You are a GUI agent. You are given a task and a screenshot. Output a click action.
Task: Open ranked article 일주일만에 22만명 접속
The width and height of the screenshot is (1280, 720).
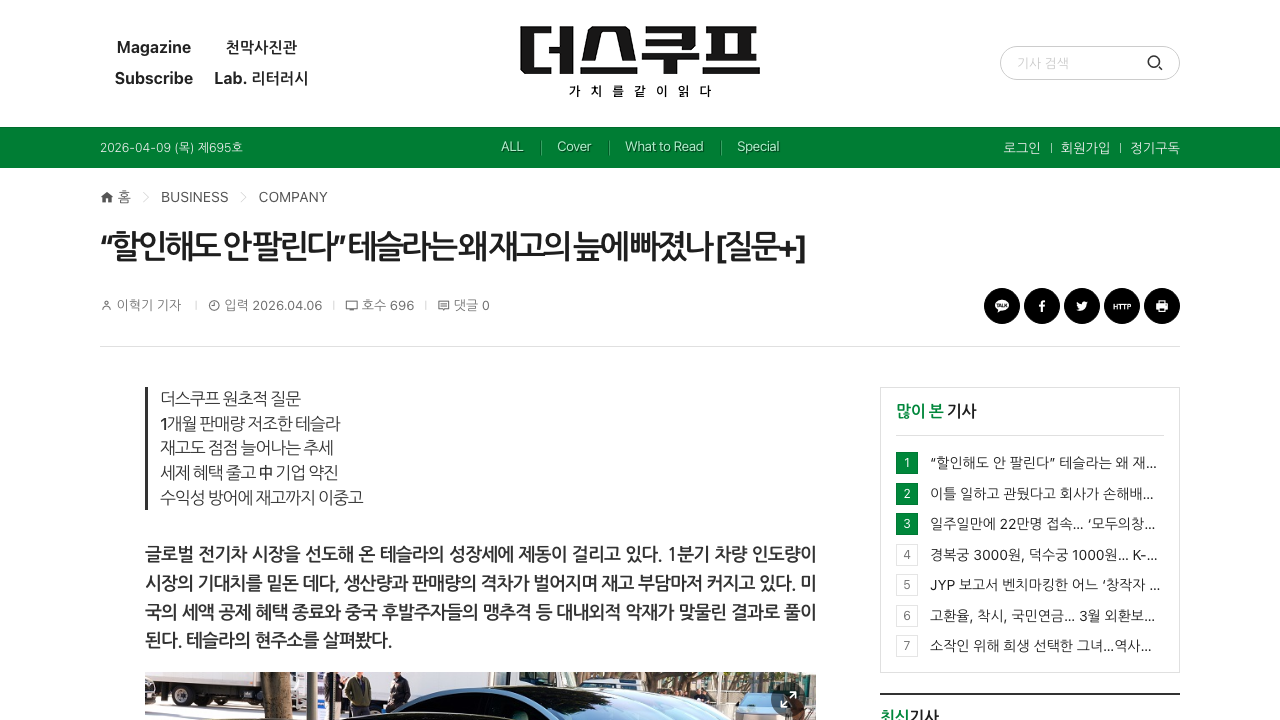pos(1043,523)
